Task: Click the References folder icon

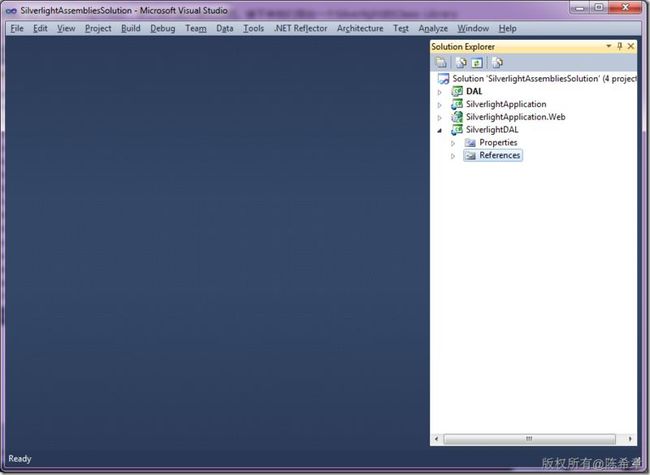Action: tap(470, 155)
